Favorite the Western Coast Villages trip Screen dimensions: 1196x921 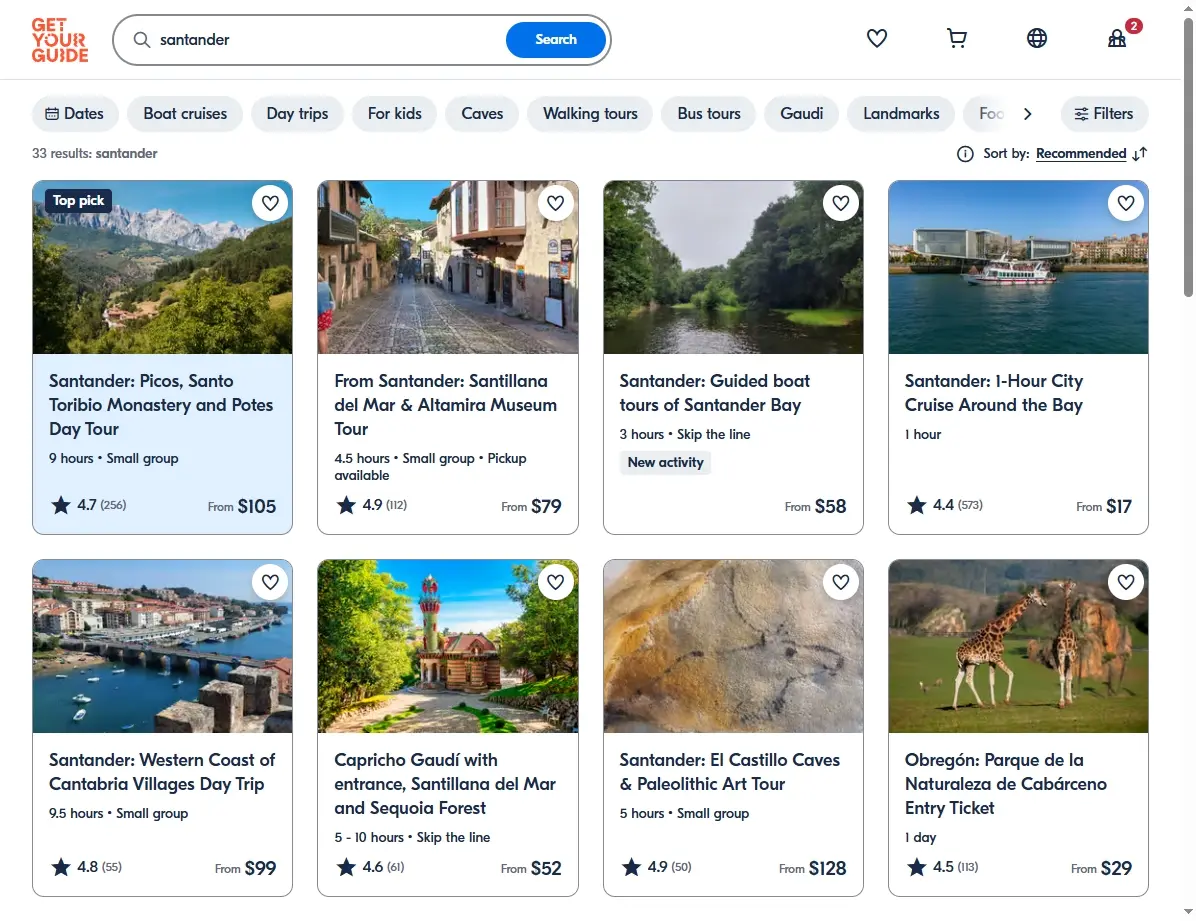coord(270,582)
